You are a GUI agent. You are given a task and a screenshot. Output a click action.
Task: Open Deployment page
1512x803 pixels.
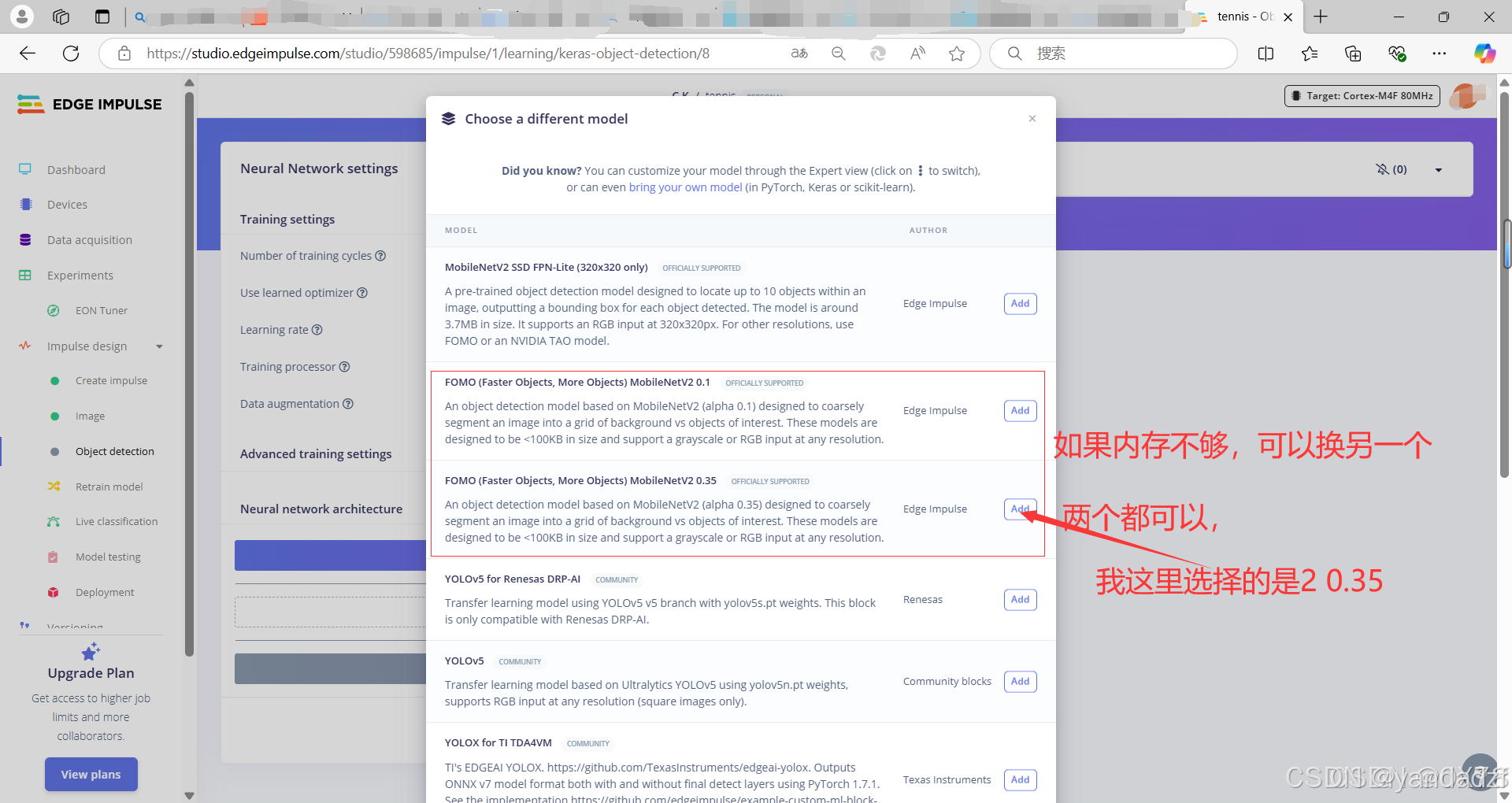105,593
